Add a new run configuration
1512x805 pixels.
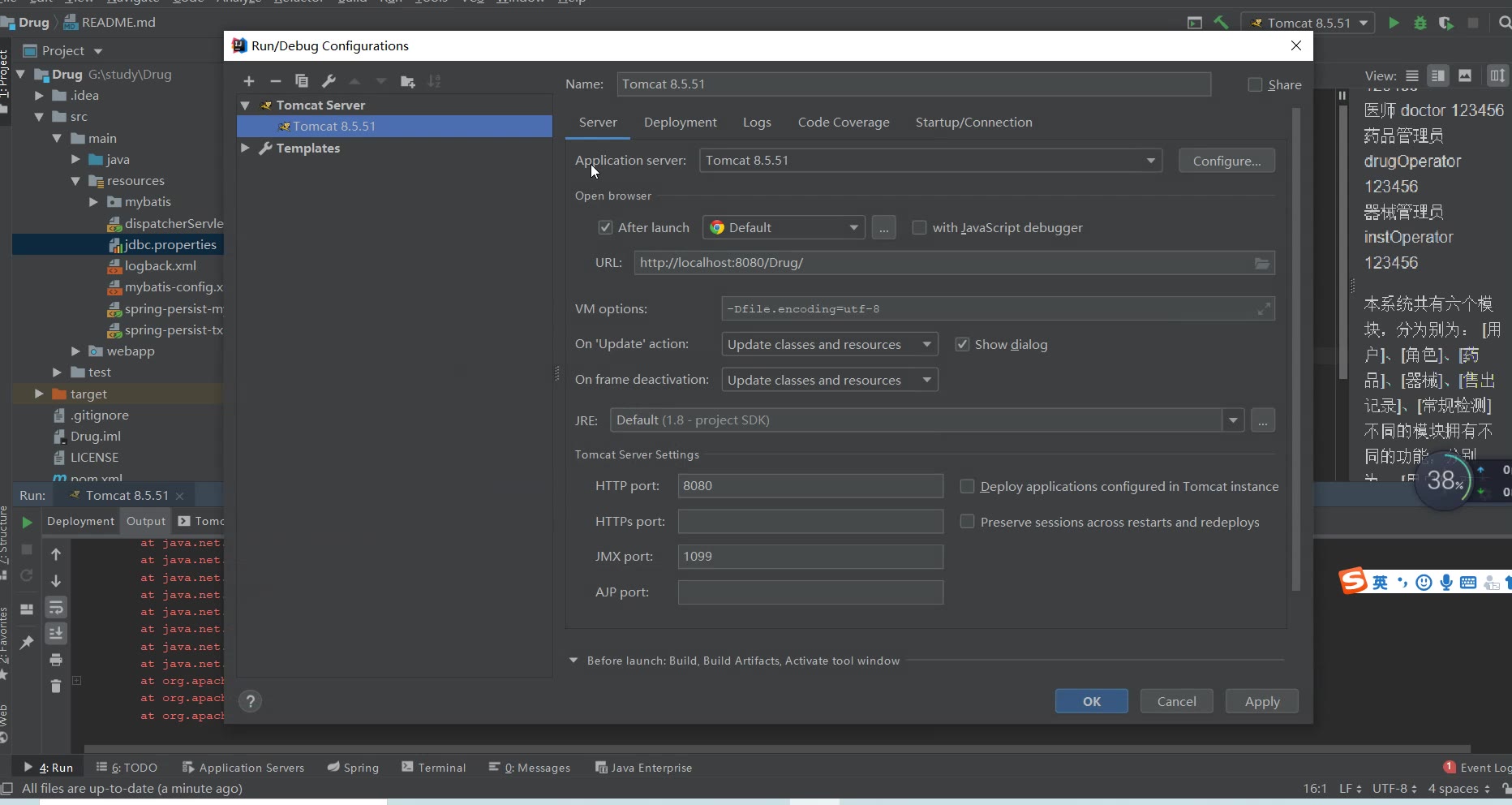tap(249, 81)
